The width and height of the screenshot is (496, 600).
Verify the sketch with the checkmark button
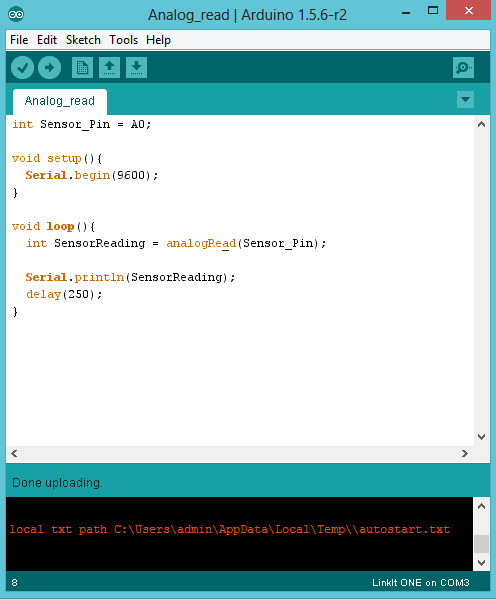(22, 68)
